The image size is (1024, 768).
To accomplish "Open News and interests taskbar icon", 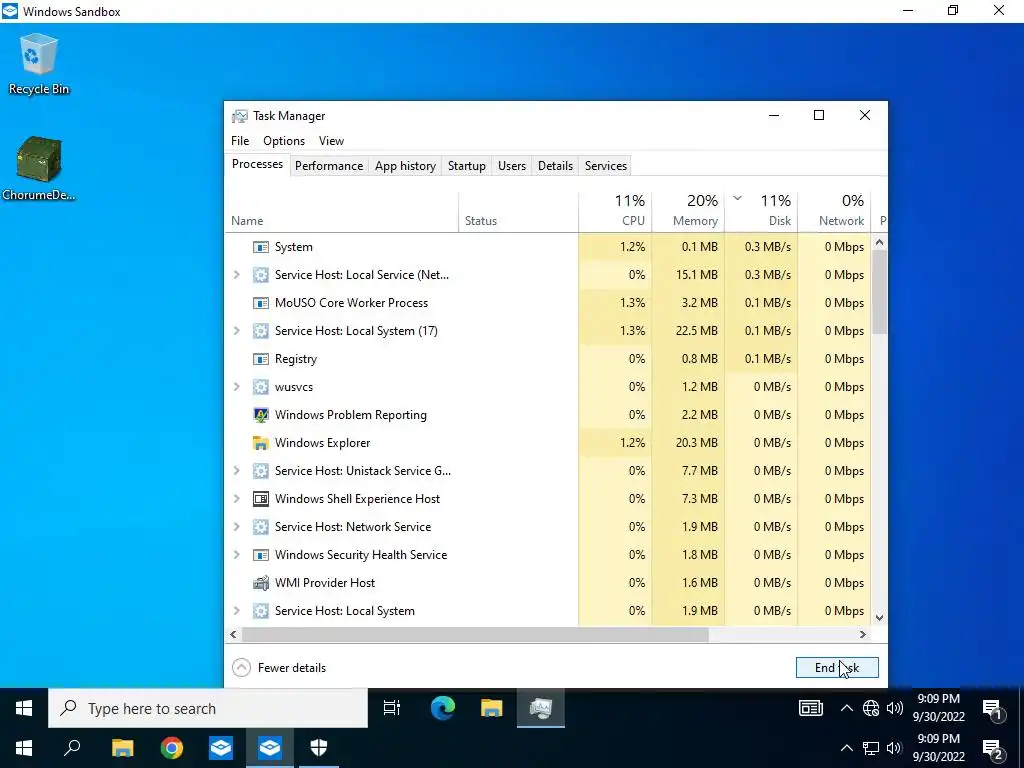I will pyautogui.click(x=810, y=708).
